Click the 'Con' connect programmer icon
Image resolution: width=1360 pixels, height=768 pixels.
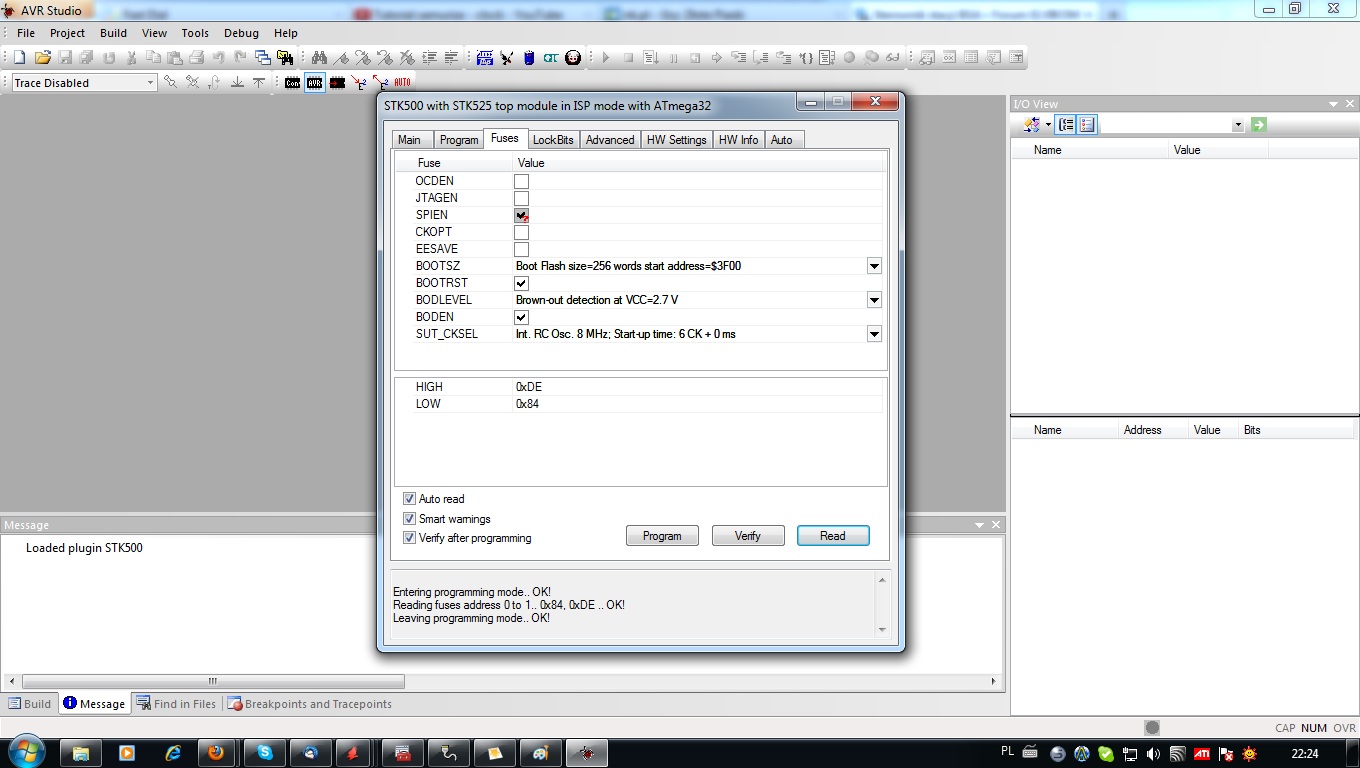click(292, 83)
